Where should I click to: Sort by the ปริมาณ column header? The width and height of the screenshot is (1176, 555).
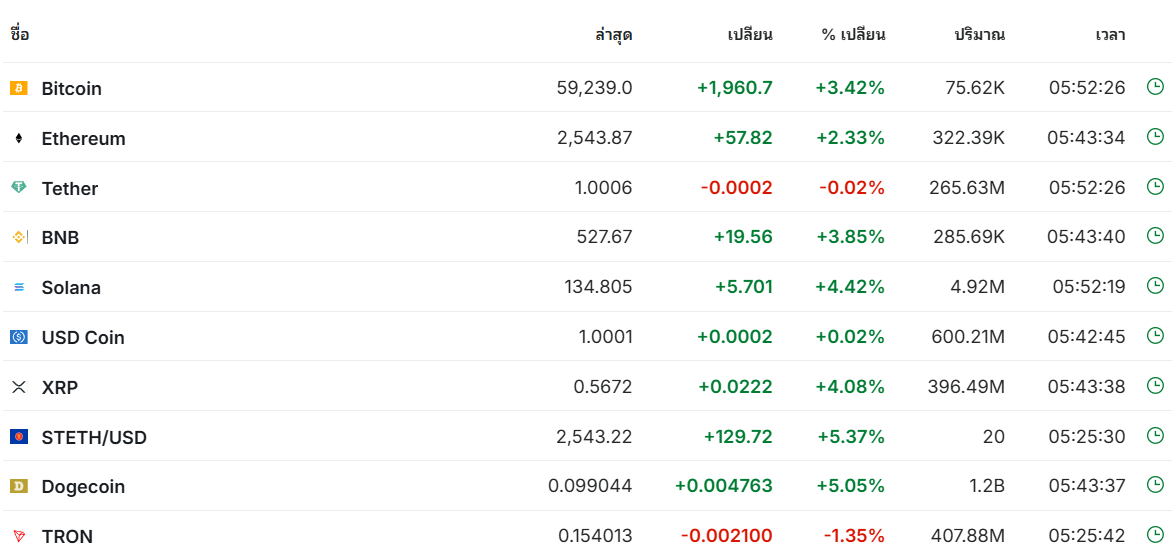[x=980, y=34]
